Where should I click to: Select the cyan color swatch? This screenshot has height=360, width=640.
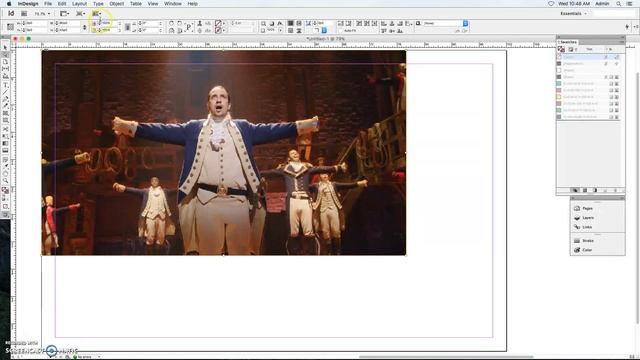pos(589,84)
